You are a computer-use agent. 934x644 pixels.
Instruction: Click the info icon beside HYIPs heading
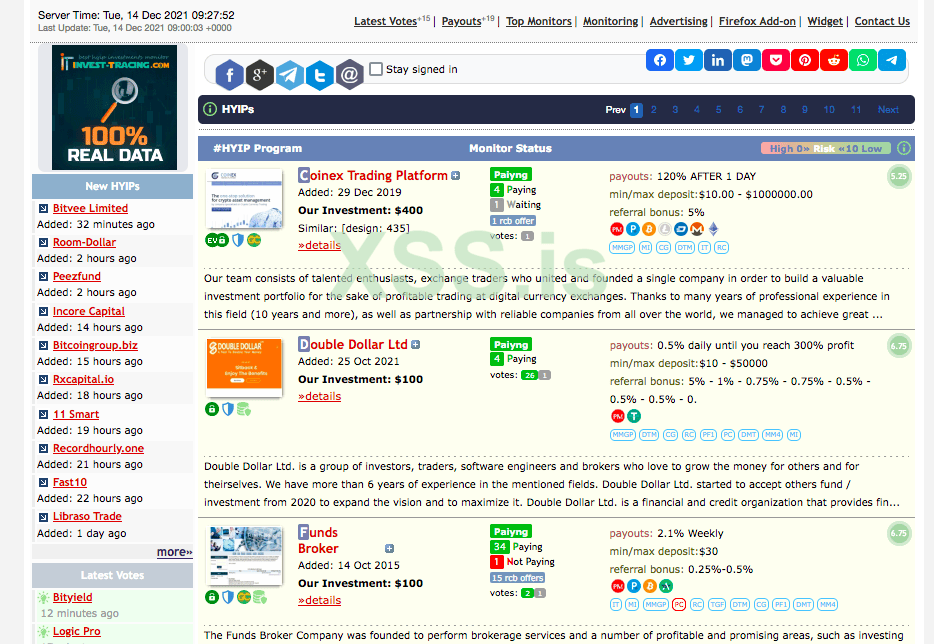[x=210, y=109]
